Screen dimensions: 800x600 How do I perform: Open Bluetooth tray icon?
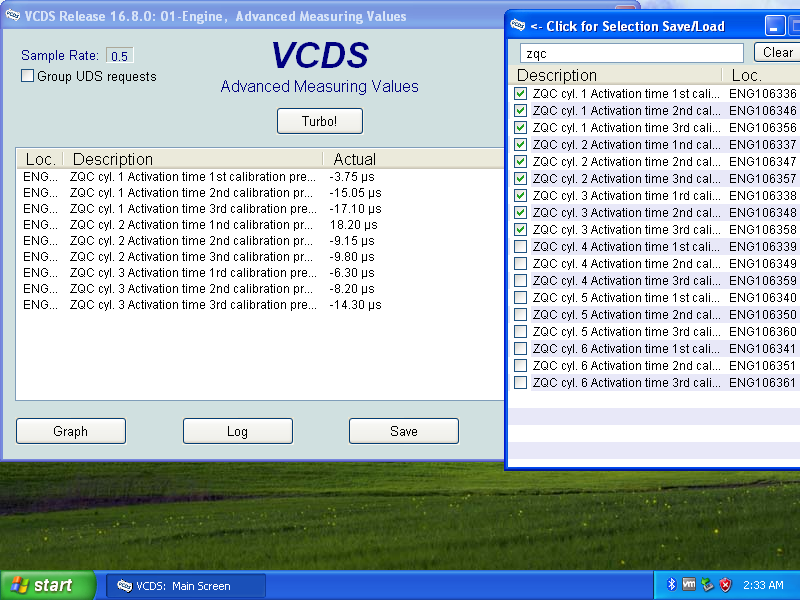pyautogui.click(x=671, y=585)
